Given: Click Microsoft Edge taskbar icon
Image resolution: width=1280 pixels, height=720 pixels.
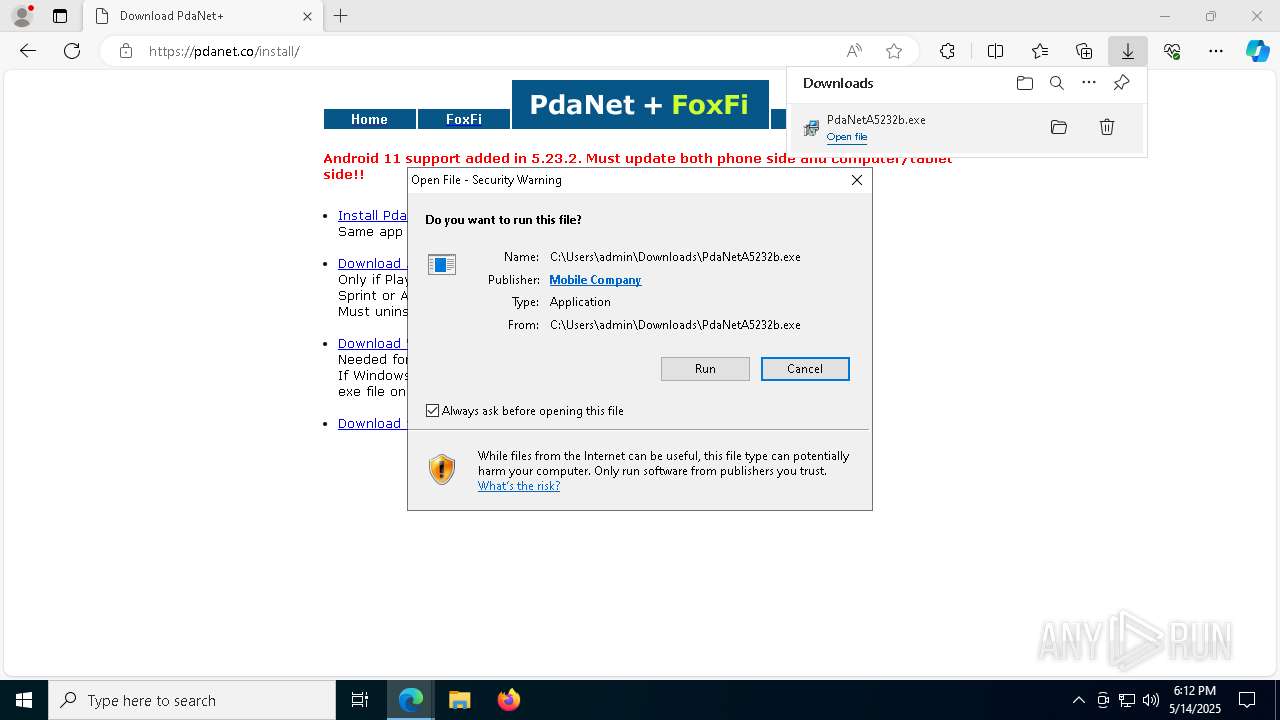Looking at the screenshot, I should coord(411,700).
